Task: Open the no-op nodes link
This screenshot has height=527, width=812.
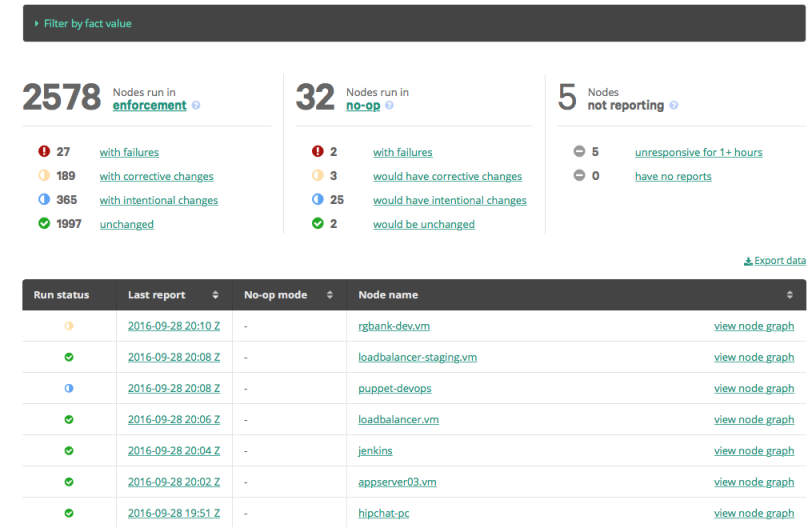Action: click(x=363, y=105)
